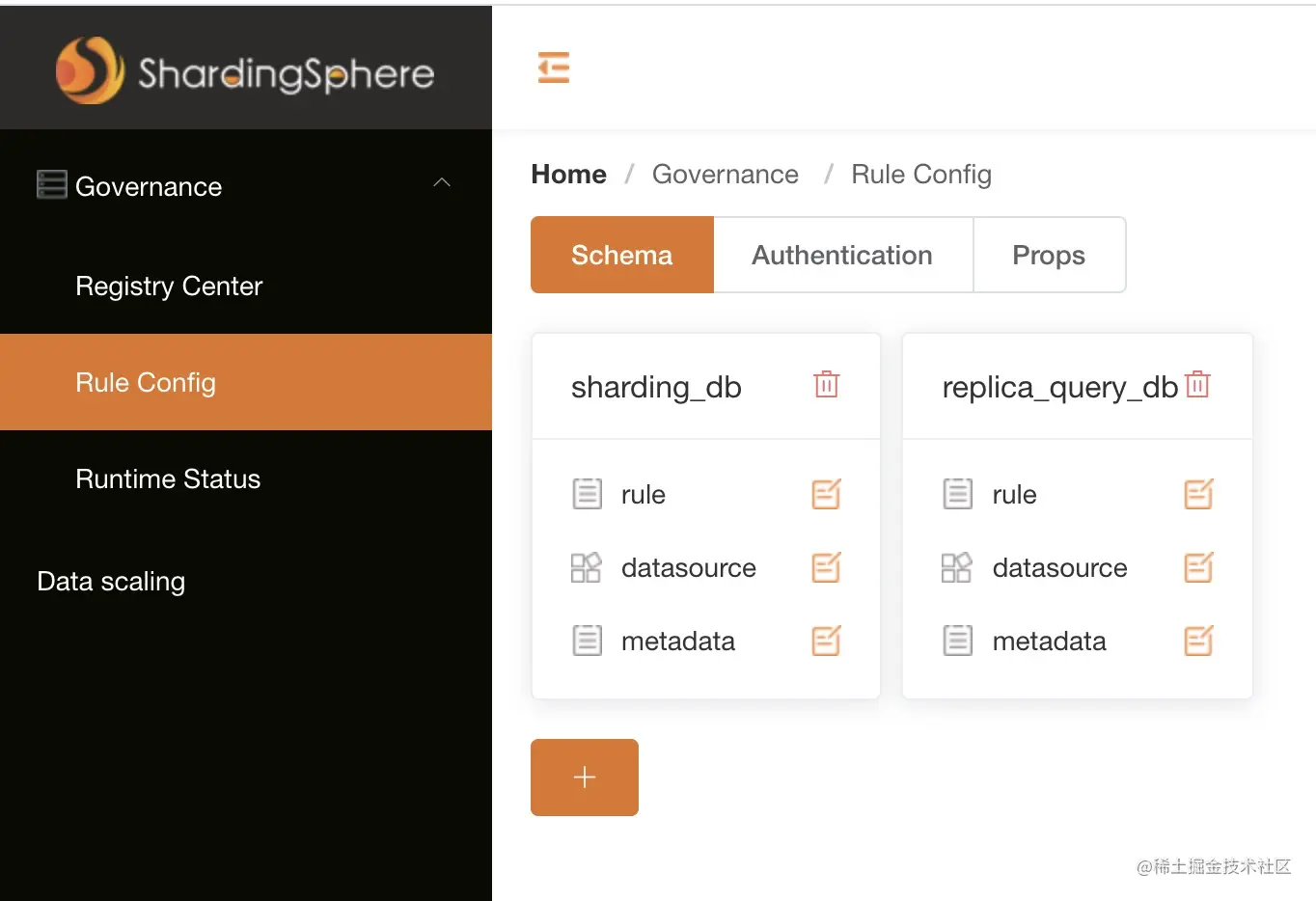Edit the datasource of replica_query_db
Screen dimensions: 1316x901
[1197, 567]
